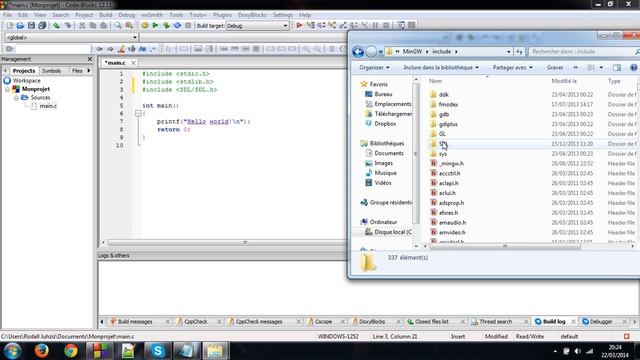Go back in the Explorer window
The height and width of the screenshot is (360, 640).
click(x=358, y=52)
